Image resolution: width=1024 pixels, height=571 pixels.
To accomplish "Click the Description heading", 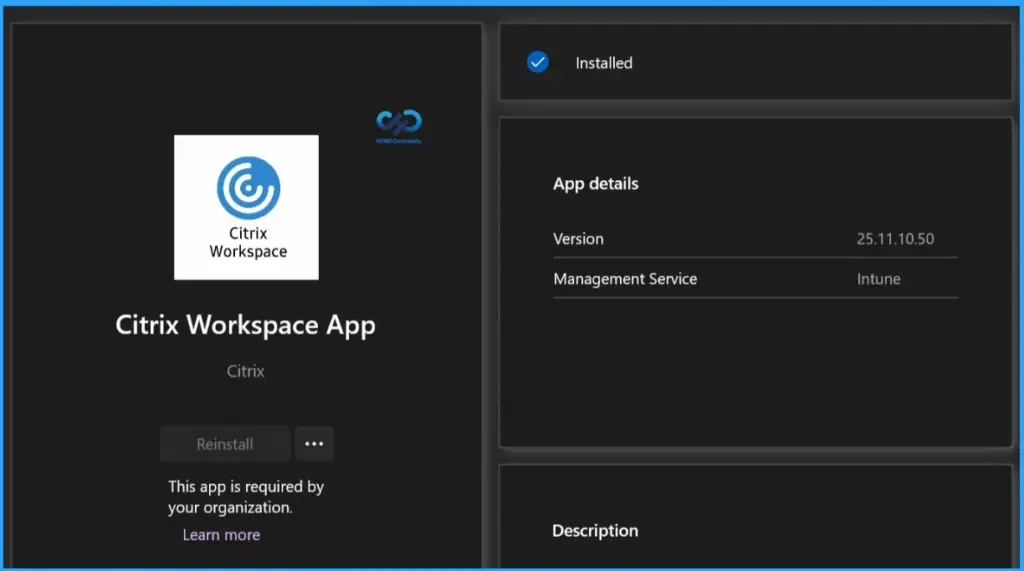I will (x=595, y=530).
